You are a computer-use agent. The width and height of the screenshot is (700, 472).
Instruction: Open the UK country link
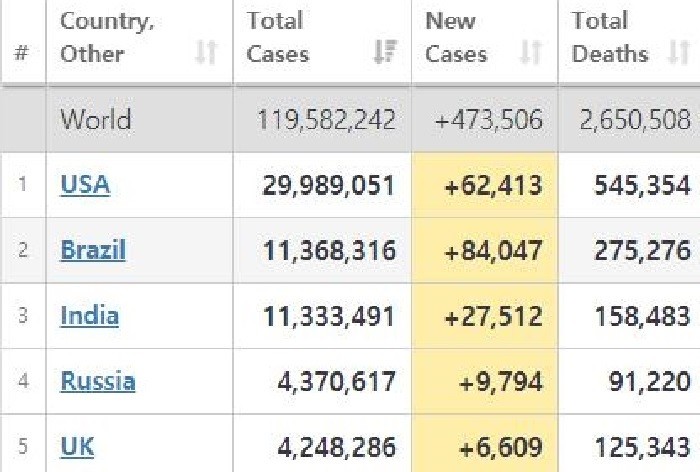78,446
